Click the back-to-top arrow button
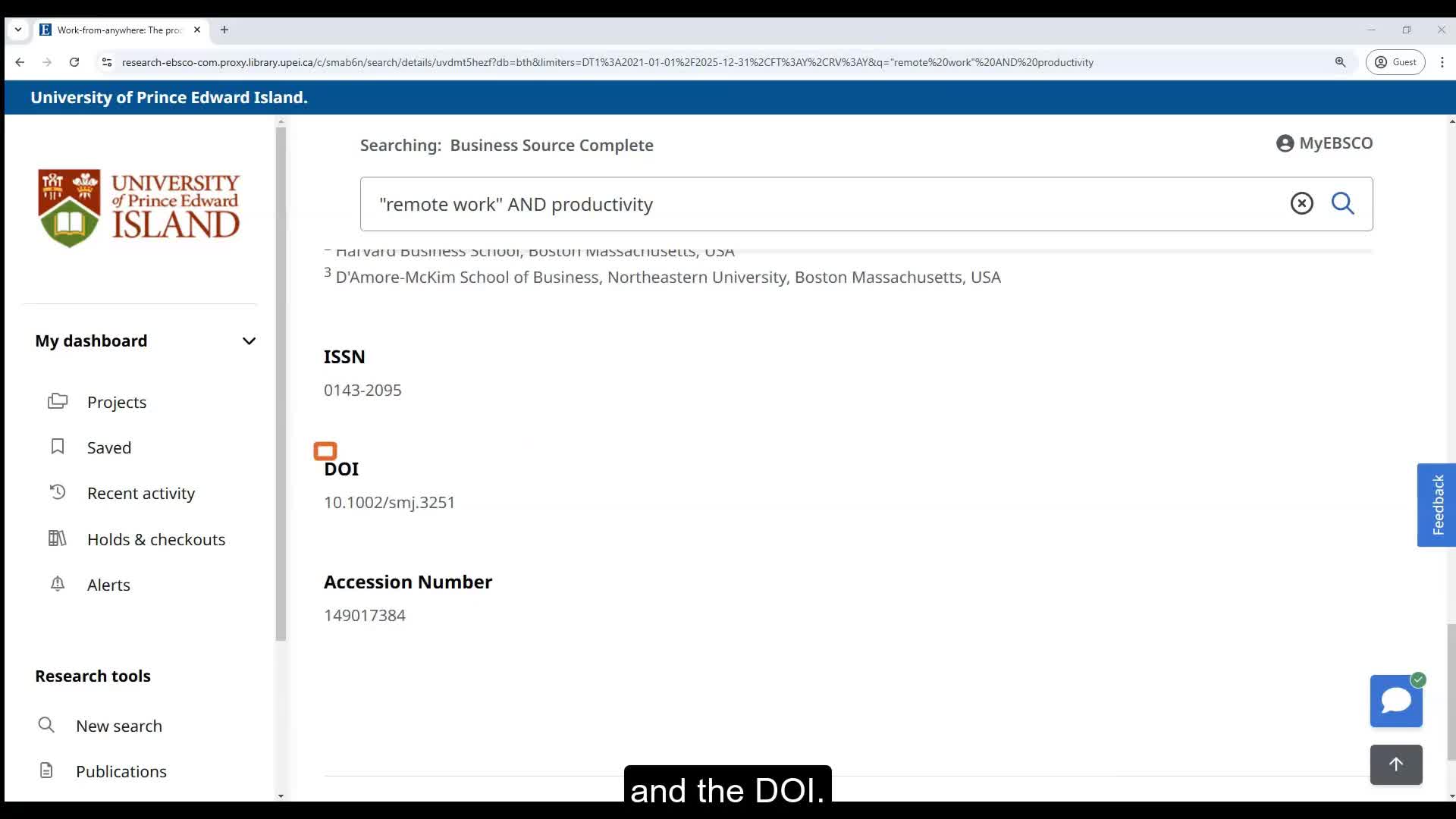 point(1395,764)
